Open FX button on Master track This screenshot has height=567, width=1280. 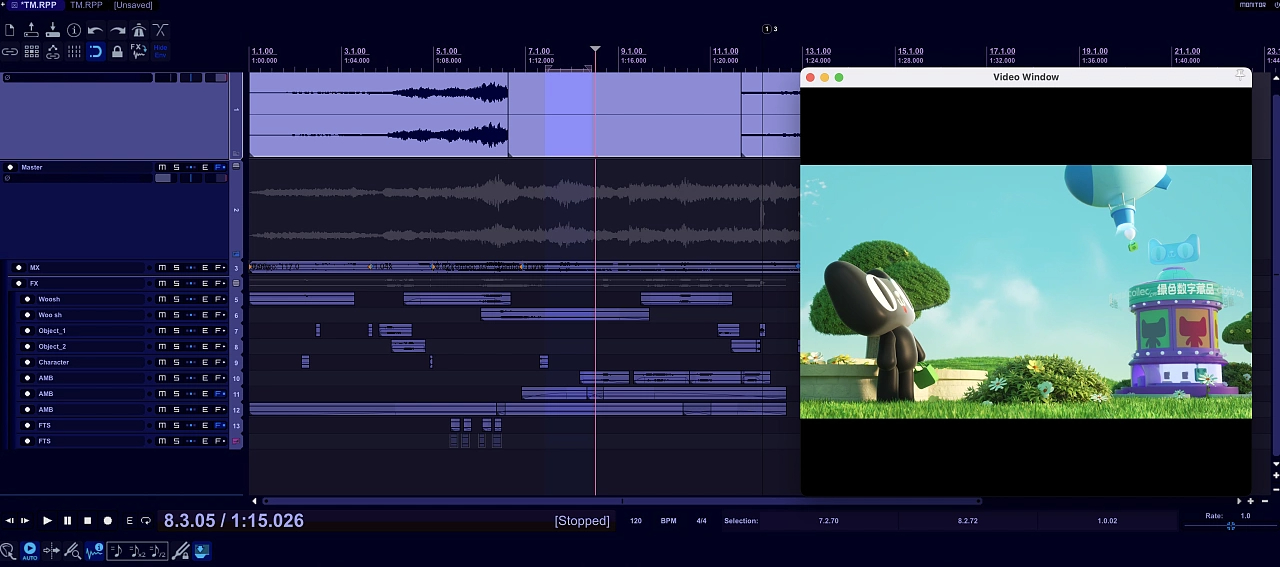click(x=220, y=167)
